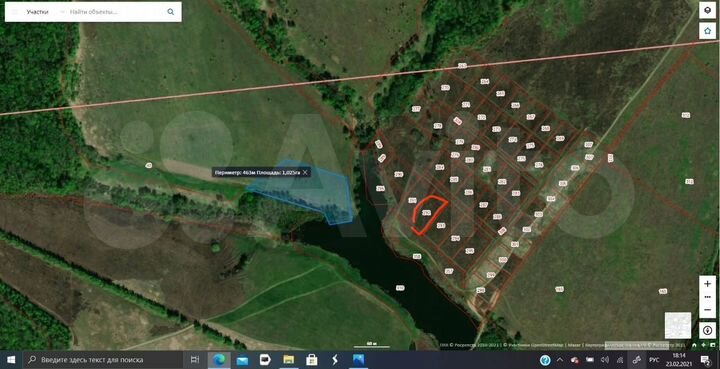Image resolution: width=720 pixels, height=369 pixels.
Task: Select the red-outlined parcel 292
Action: 426,213
